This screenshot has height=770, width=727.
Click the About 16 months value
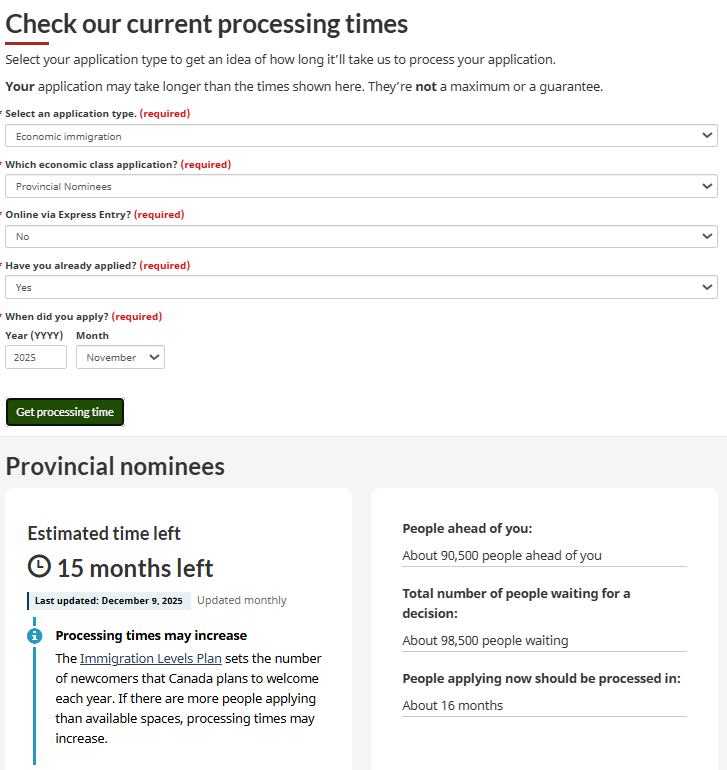[x=453, y=705]
